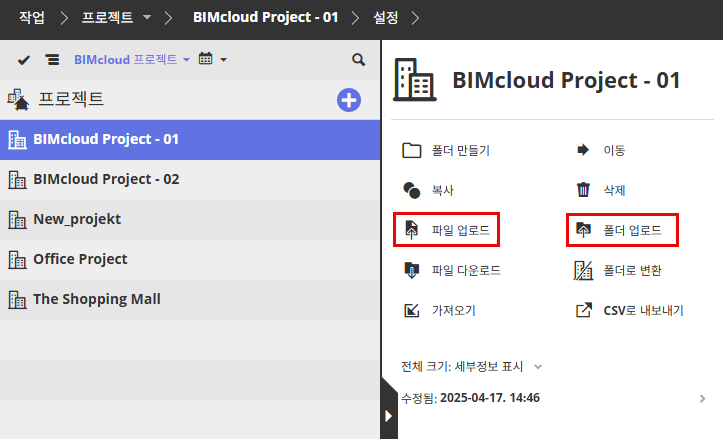This screenshot has height=439, width=723.
Task: Click the list view lines icon
Action: (52, 60)
